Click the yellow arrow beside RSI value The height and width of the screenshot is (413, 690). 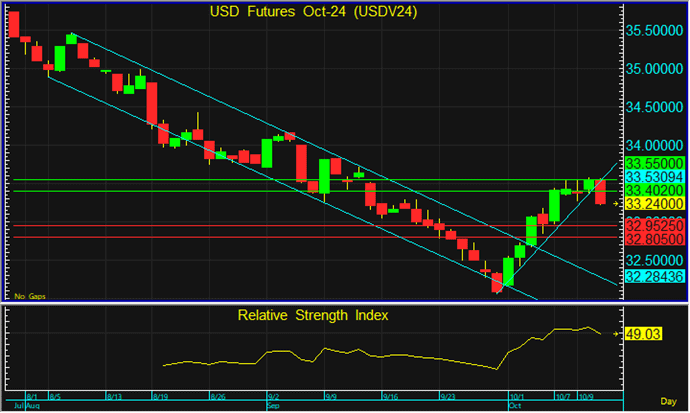pos(616,334)
